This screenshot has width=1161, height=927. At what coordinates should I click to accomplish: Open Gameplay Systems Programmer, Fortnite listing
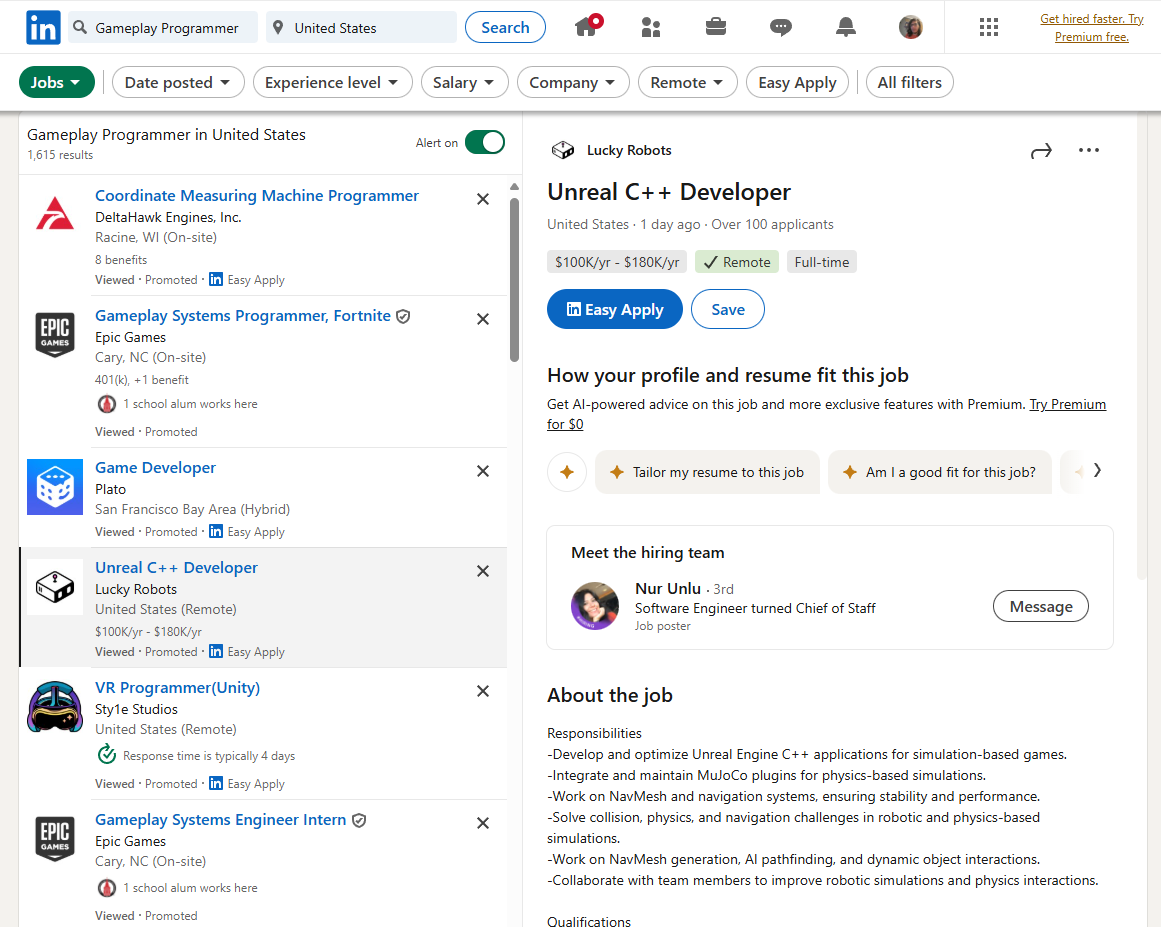tap(243, 315)
